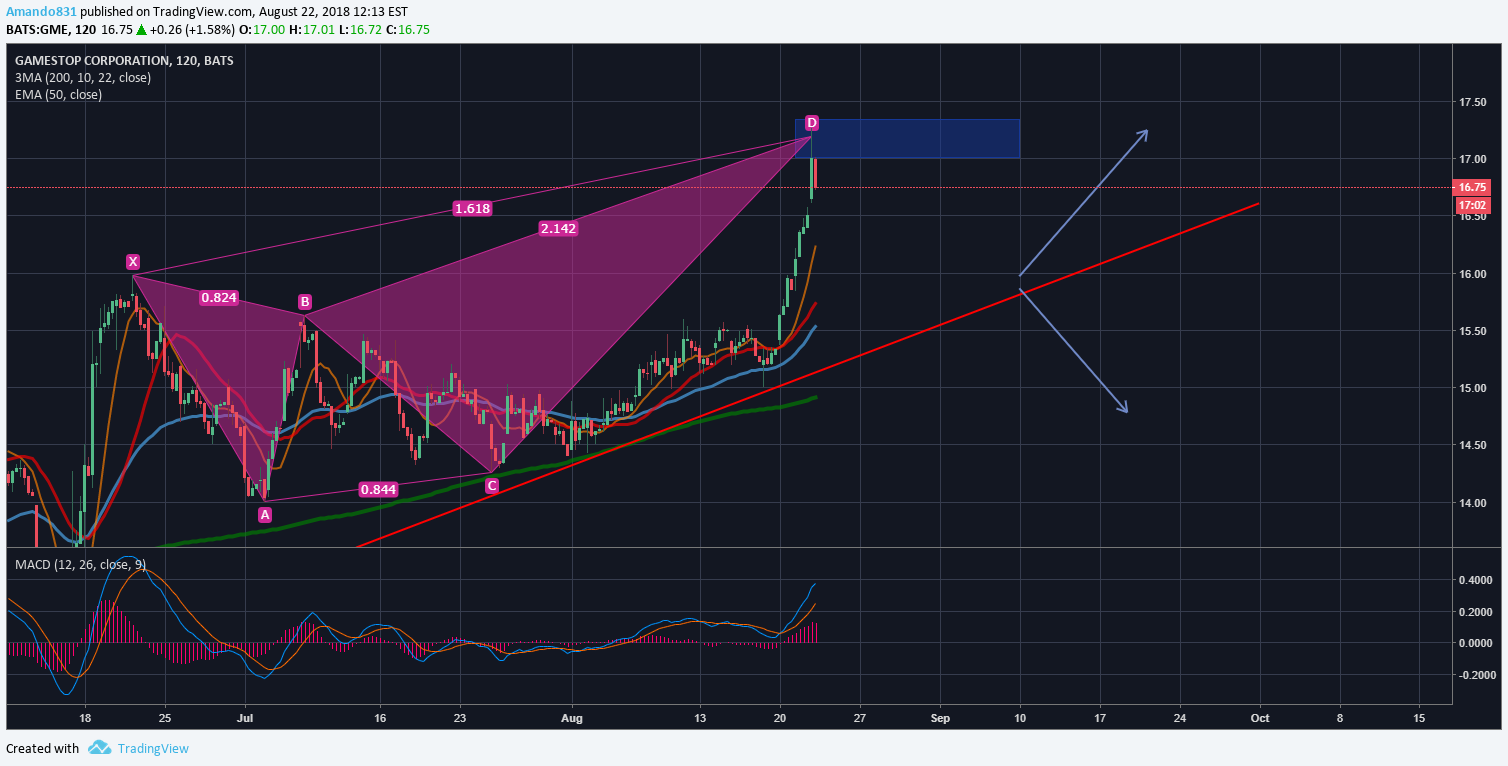
Task: Click the Amando831 author name
Action: (41, 11)
